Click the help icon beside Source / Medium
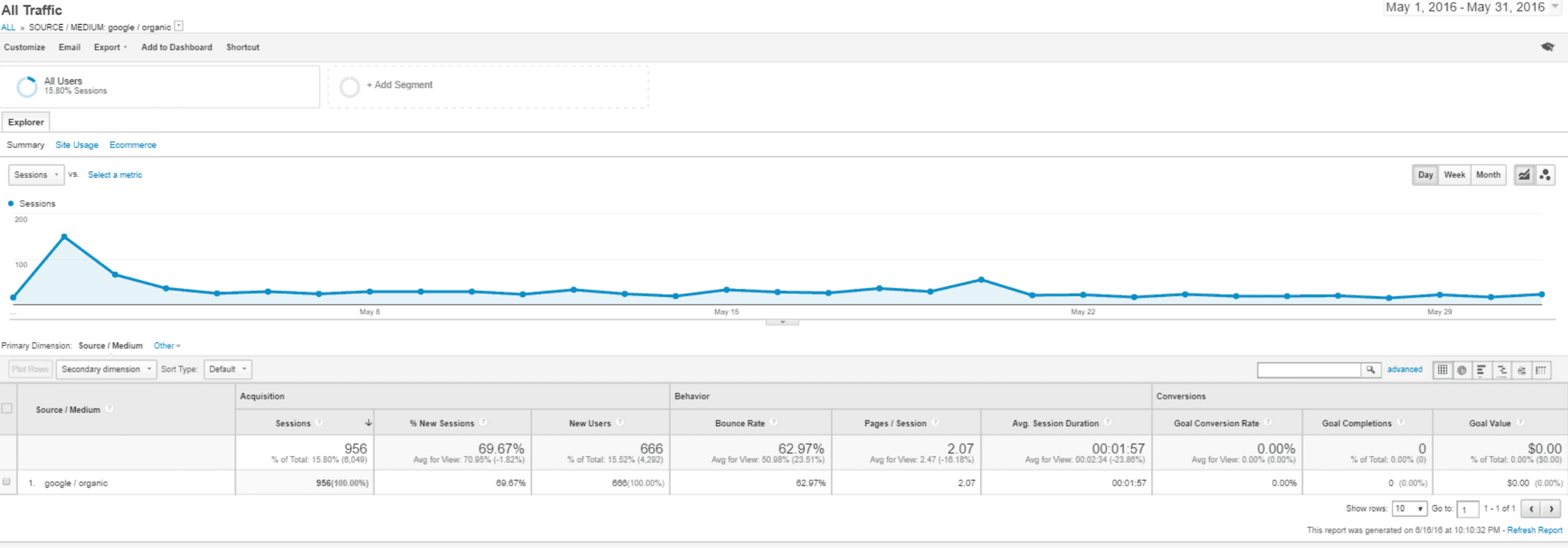Image resolution: width=1568 pixels, height=548 pixels. (x=109, y=409)
